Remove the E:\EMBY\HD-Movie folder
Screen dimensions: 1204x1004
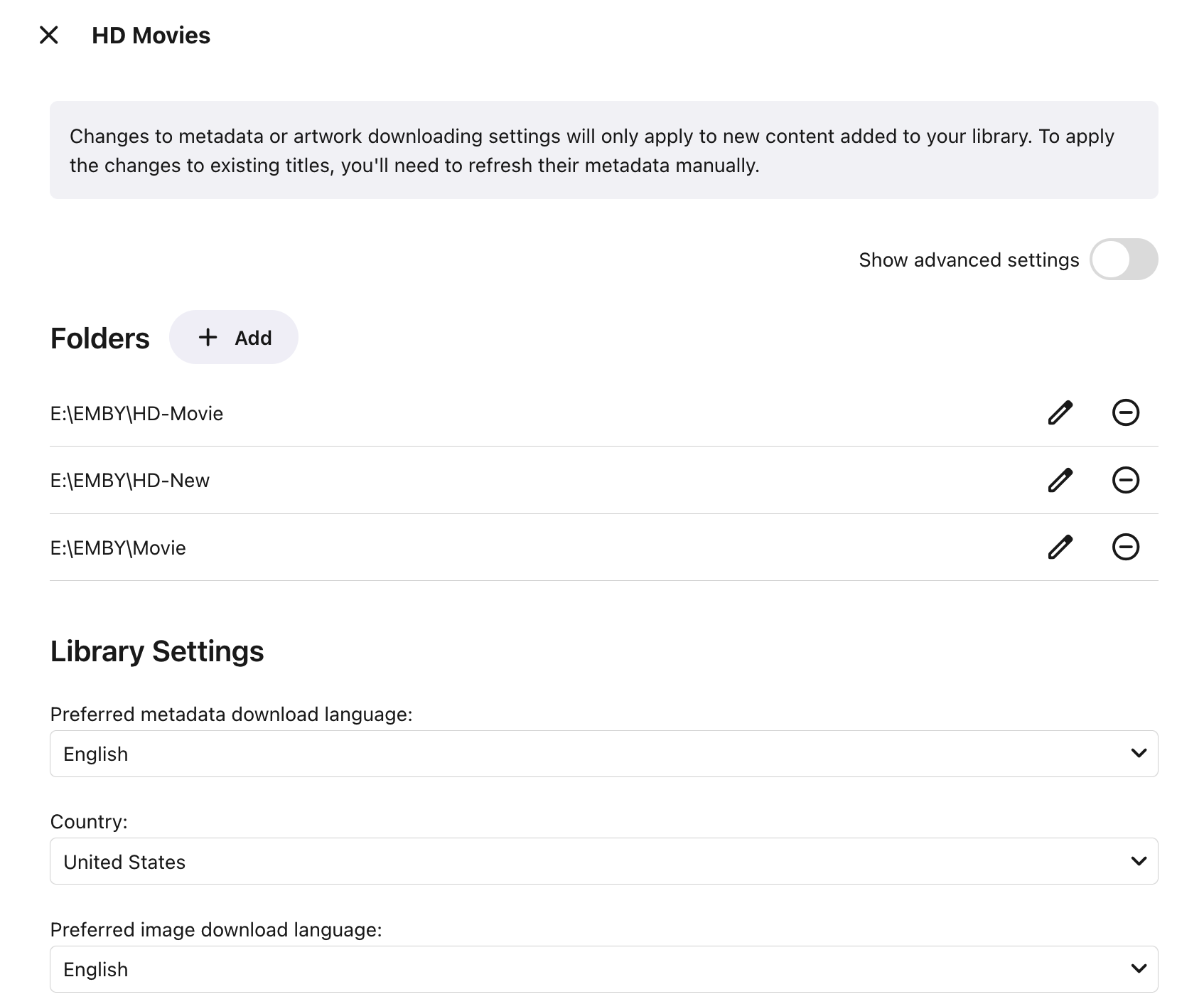click(1125, 412)
